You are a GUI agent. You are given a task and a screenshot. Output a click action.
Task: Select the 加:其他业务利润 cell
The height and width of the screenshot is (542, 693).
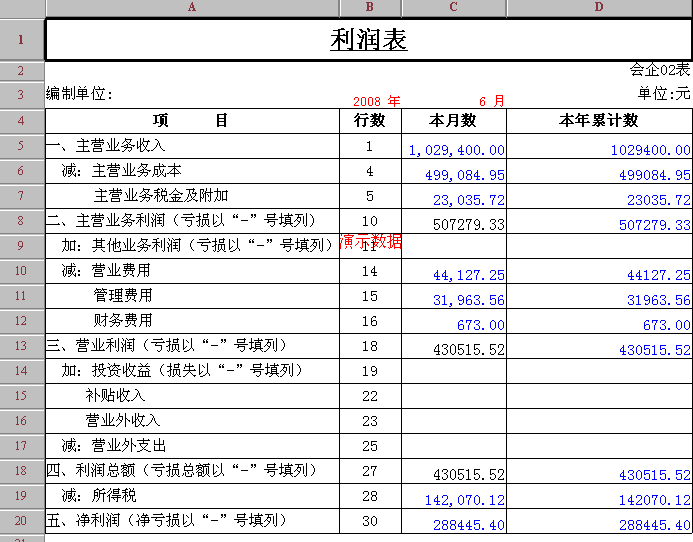[x=192, y=246]
